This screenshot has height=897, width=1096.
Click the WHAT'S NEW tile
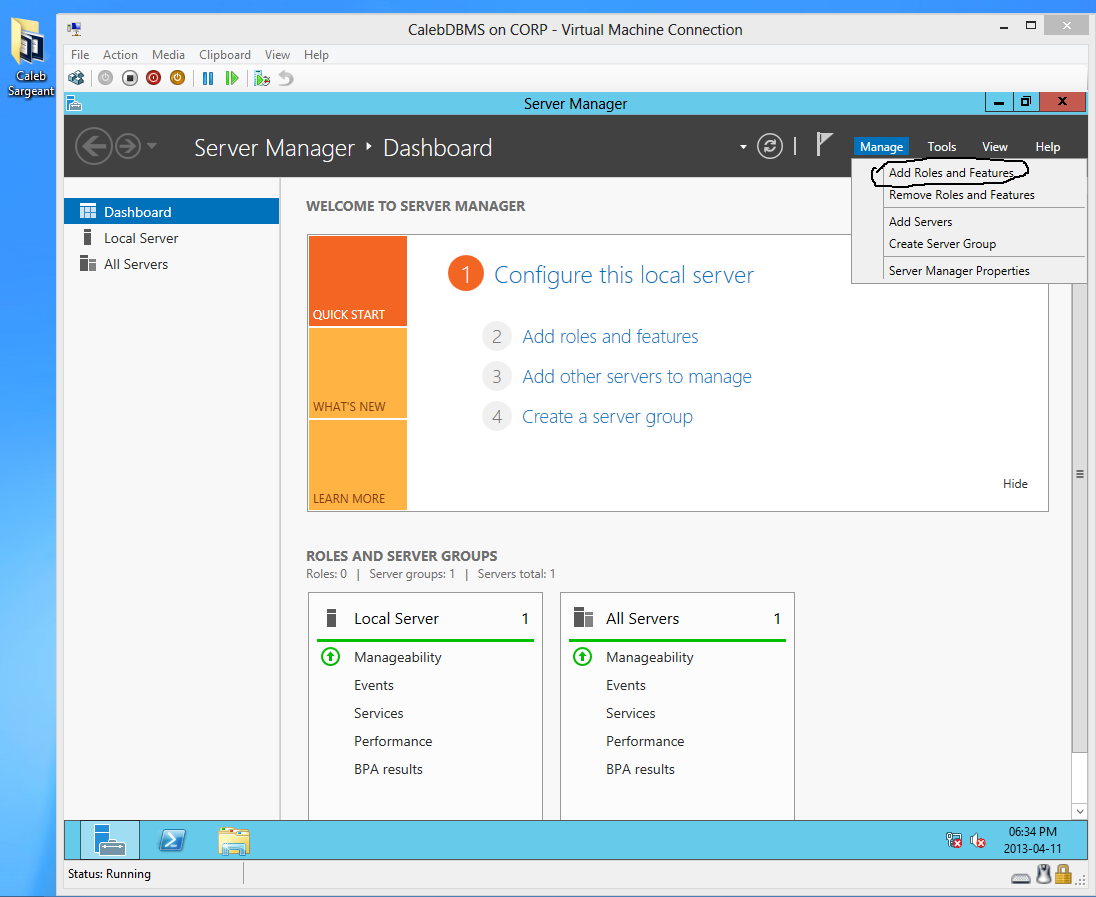tap(358, 373)
